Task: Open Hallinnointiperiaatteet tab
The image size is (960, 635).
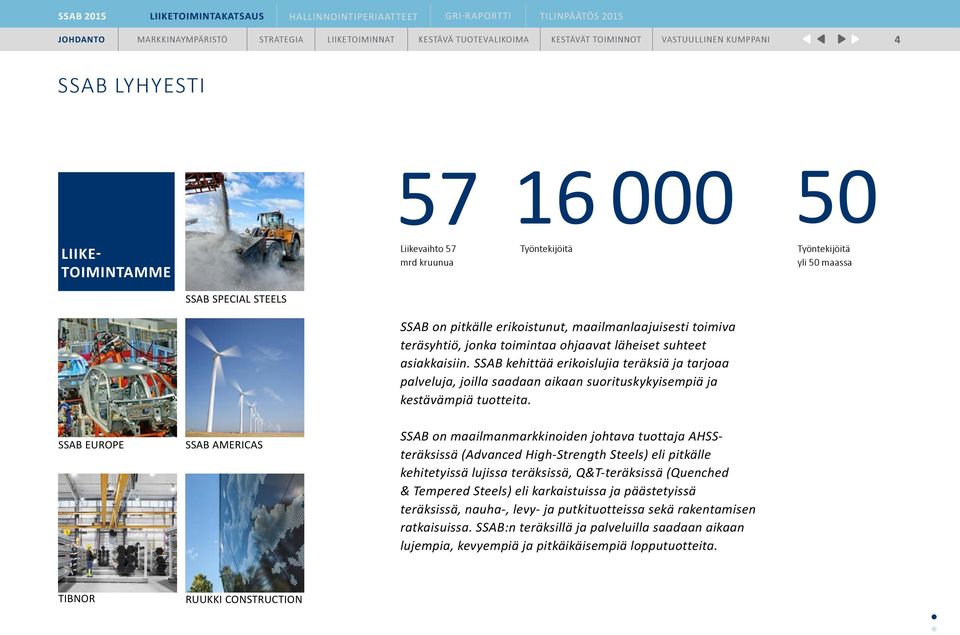Action: click(353, 17)
